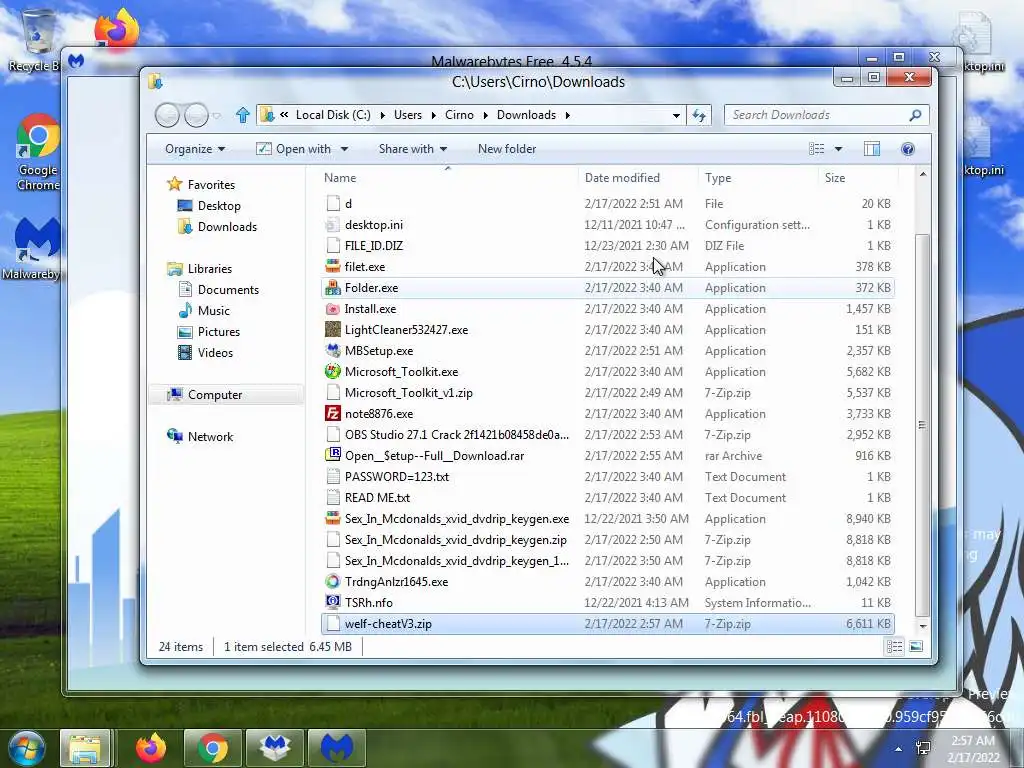Select note8876.exe FileZilla-style icon
The image size is (1024, 768).
click(333, 413)
